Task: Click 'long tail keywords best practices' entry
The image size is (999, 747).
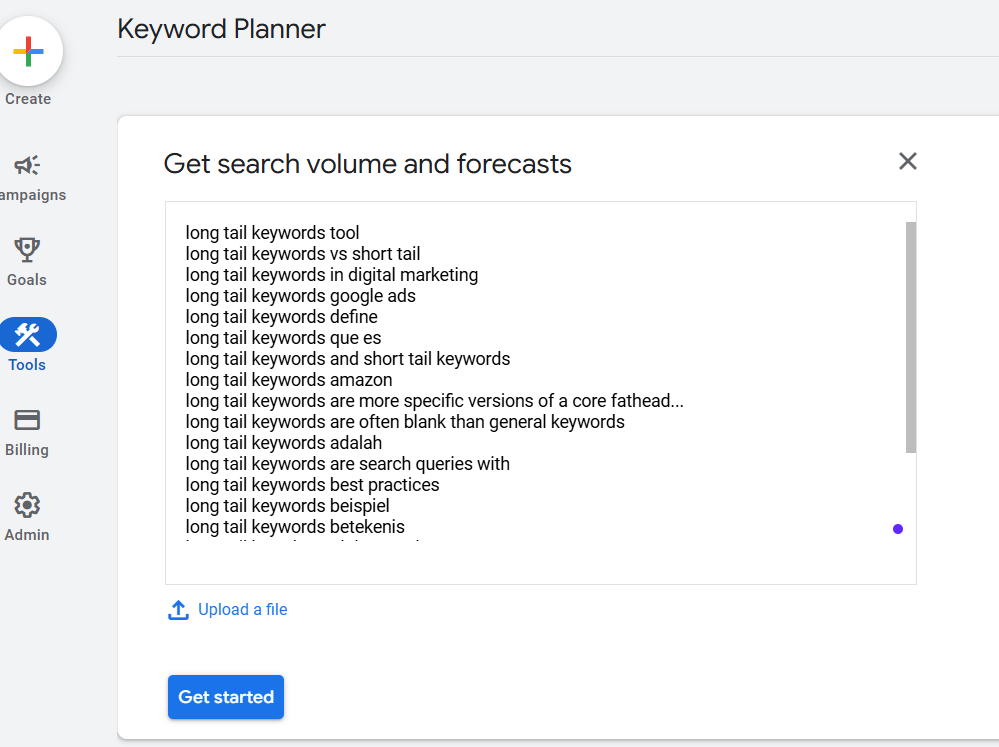Action: click(x=312, y=485)
